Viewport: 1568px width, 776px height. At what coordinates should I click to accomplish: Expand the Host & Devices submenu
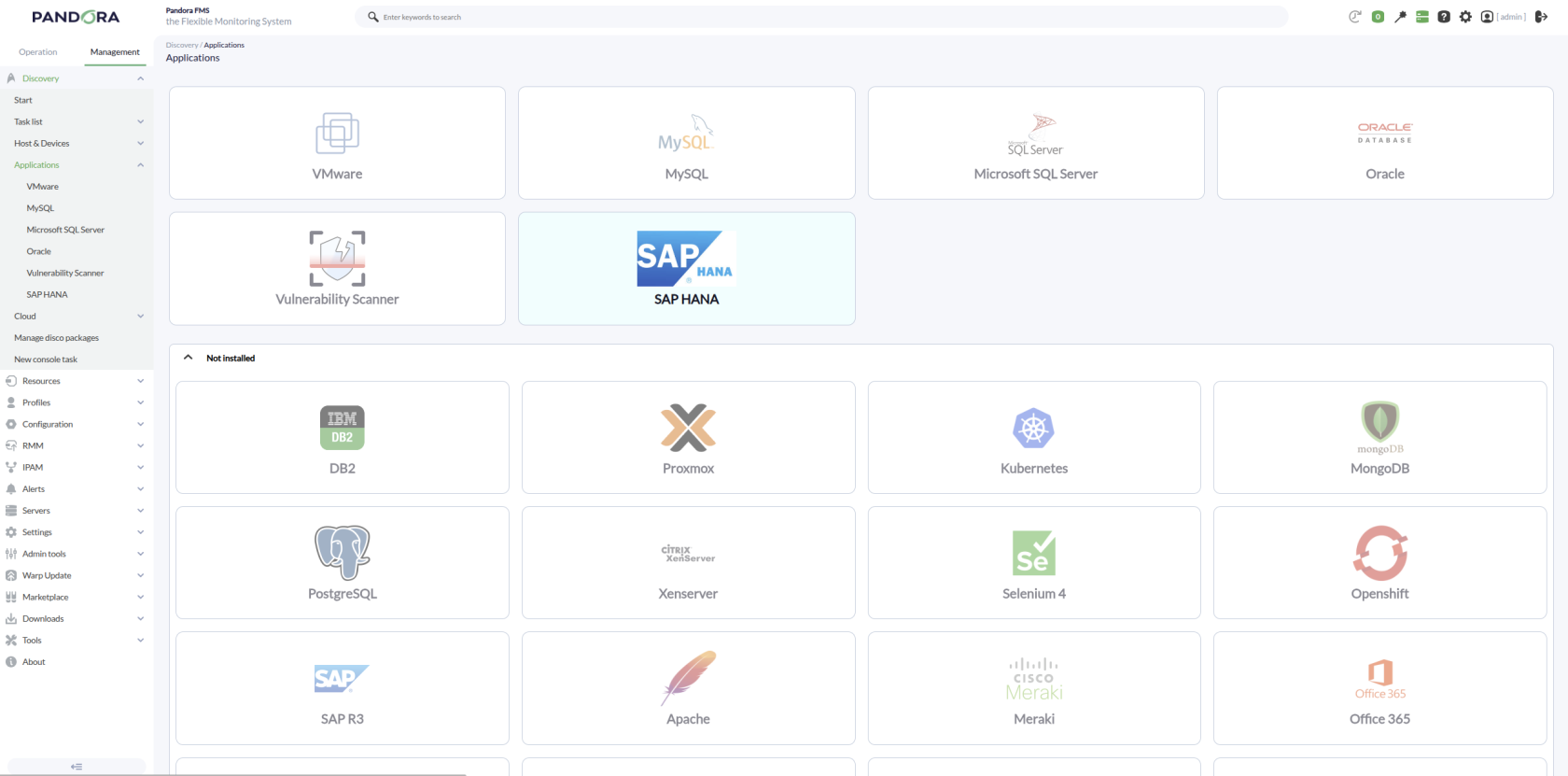coord(141,144)
